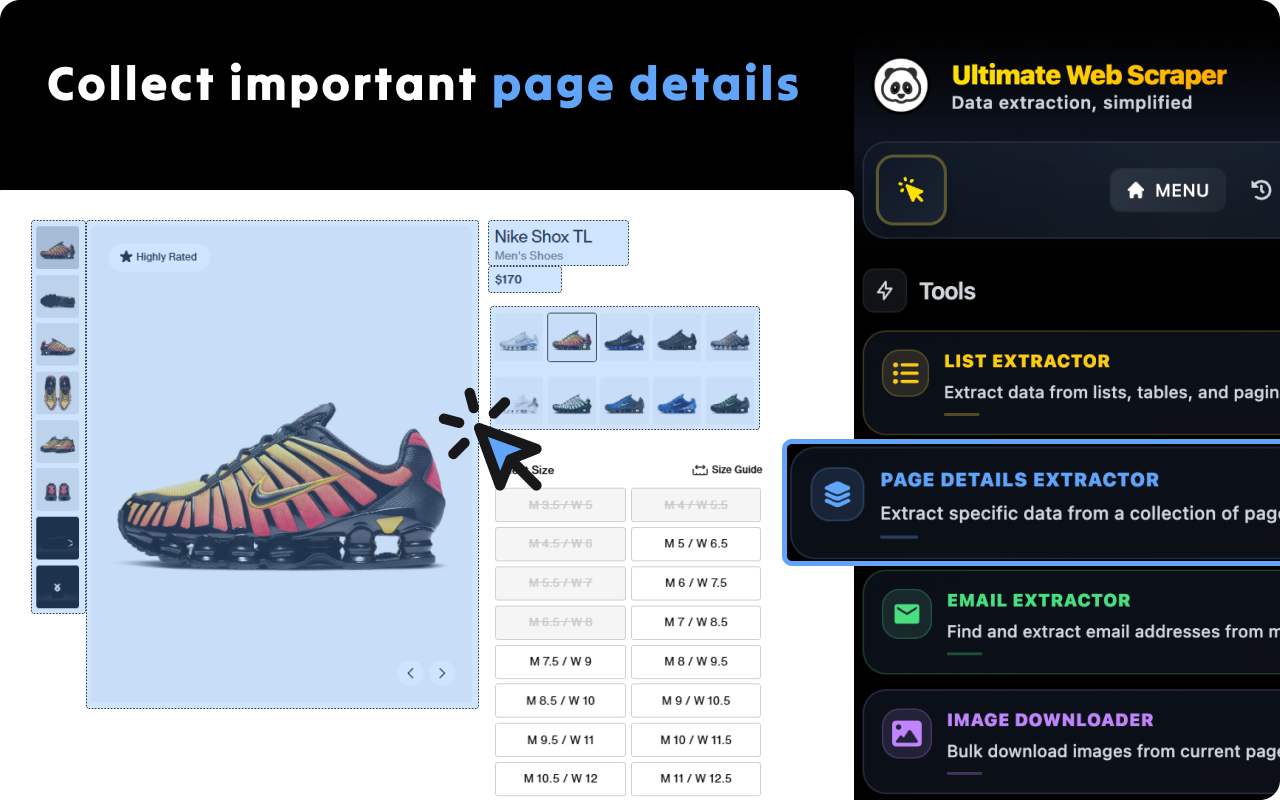
Task: Open the Email Extractor envelope icon
Action: [x=905, y=613]
